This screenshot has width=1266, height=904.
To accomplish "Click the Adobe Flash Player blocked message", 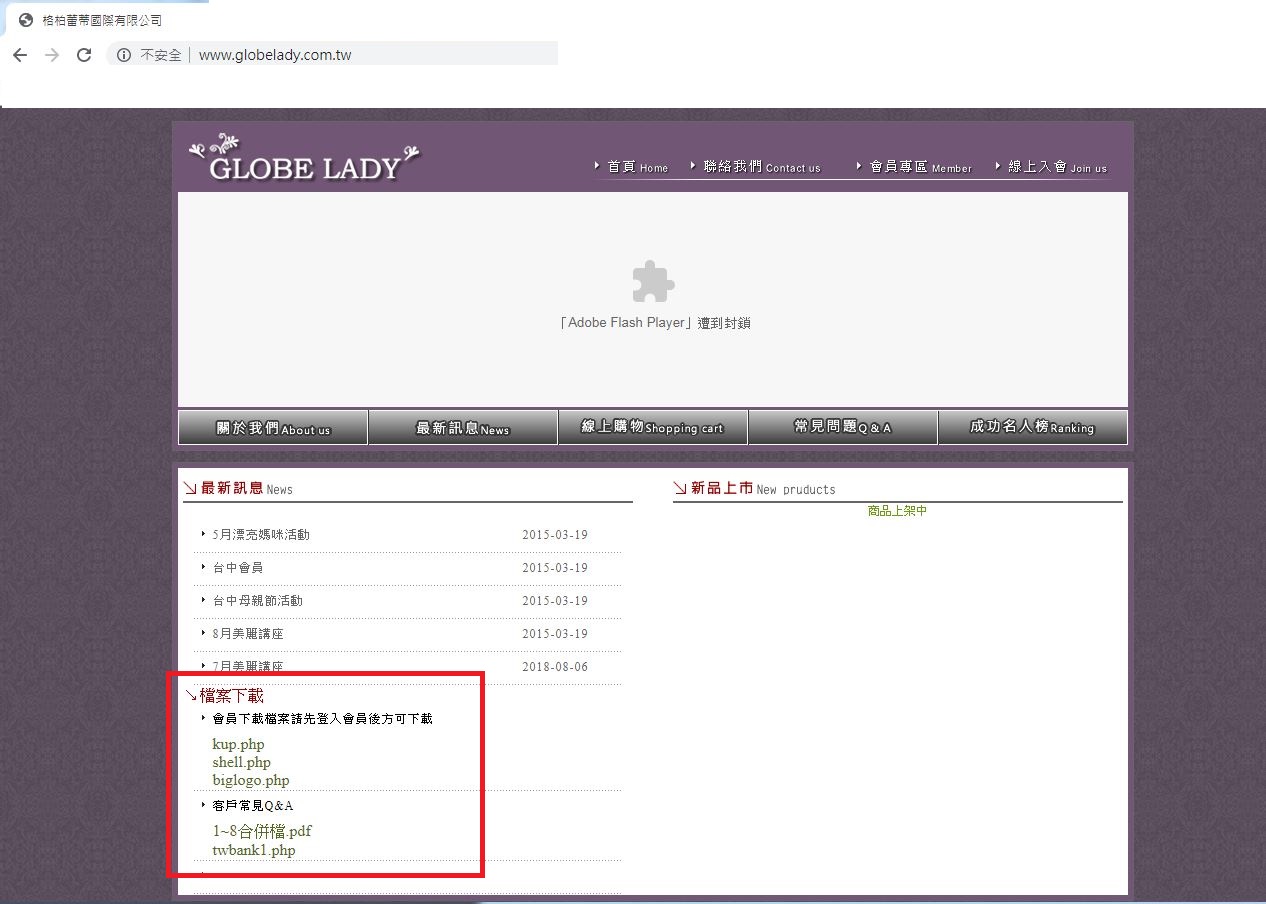I will pos(655,323).
